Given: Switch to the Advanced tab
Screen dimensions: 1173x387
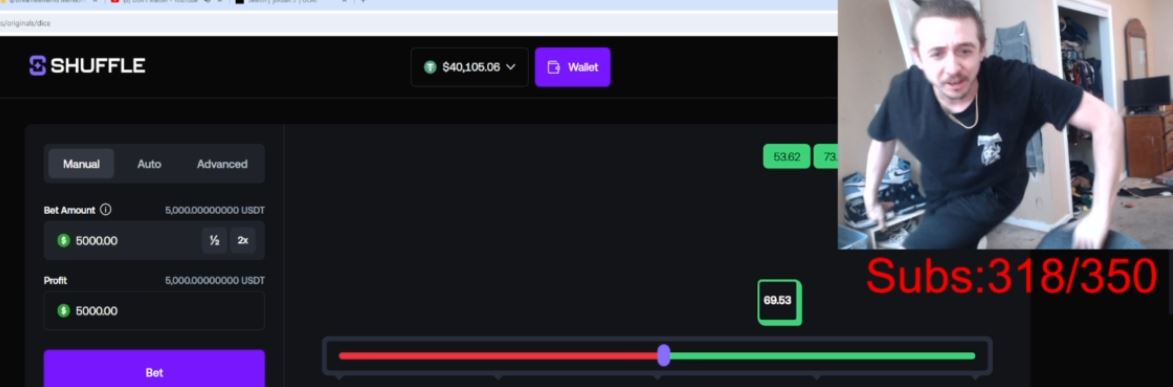Looking at the screenshot, I should 222,164.
